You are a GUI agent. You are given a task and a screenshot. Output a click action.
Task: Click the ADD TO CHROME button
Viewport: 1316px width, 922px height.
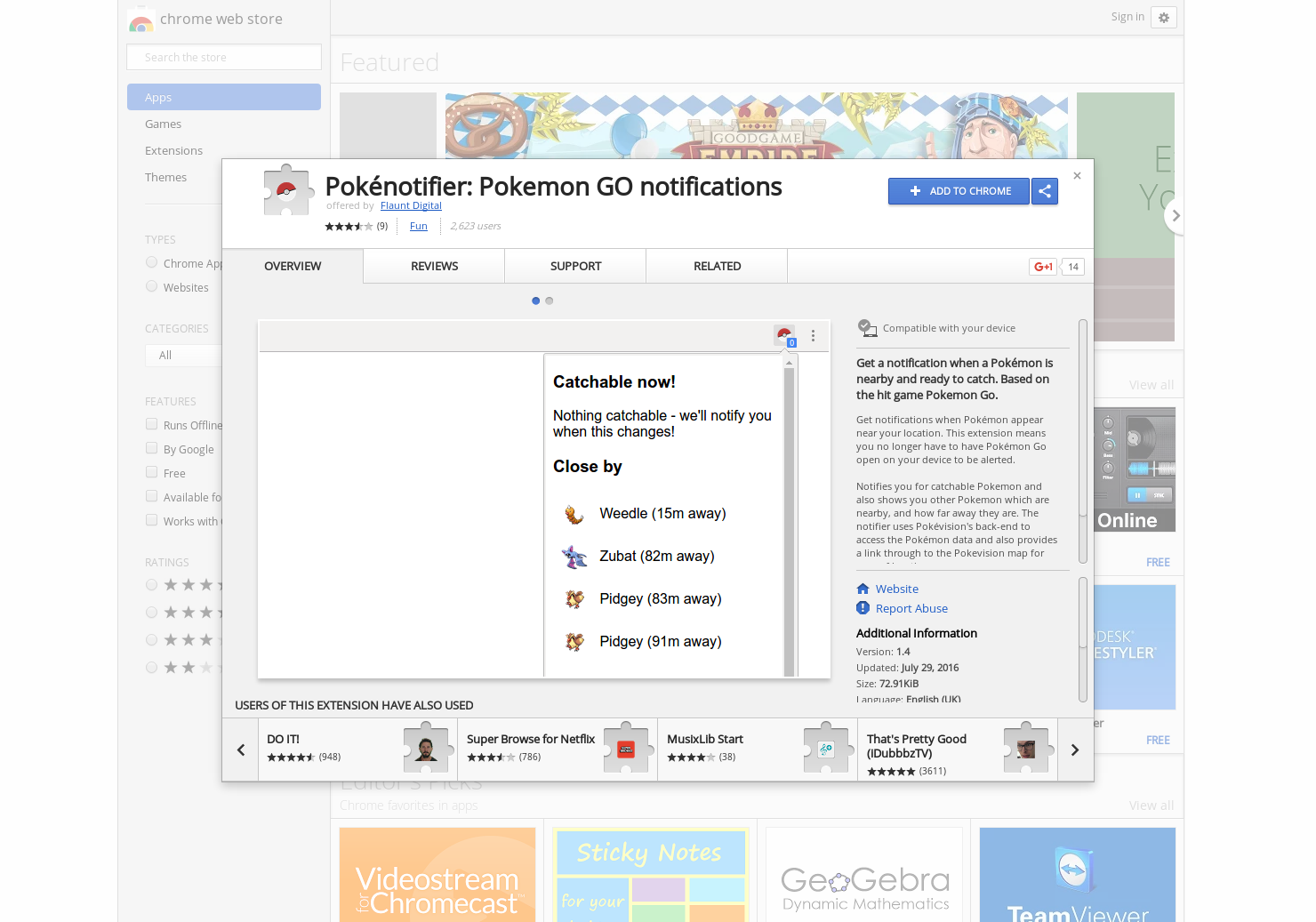pos(959,191)
